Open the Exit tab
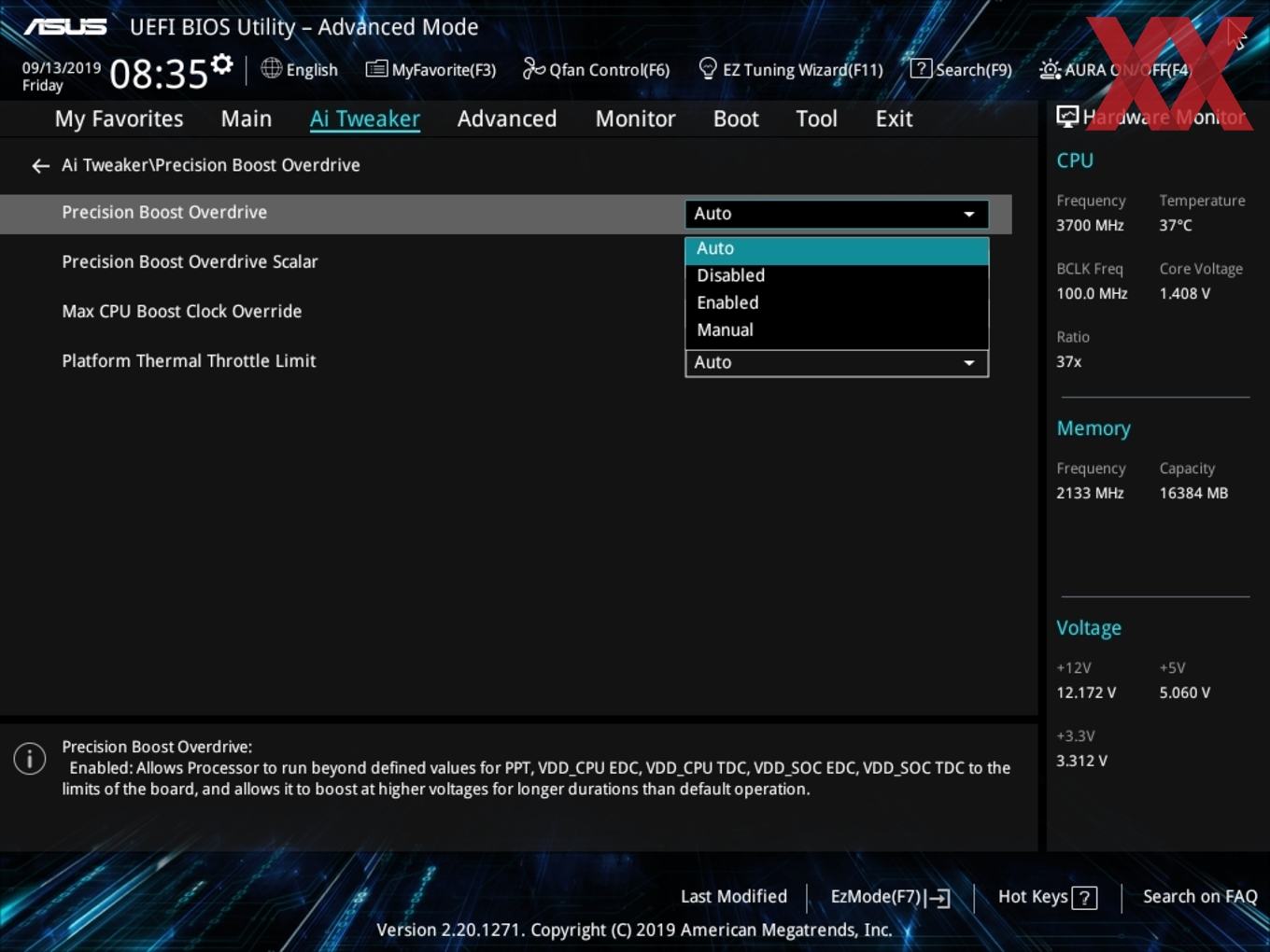This screenshot has height=952, width=1270. pyautogui.click(x=894, y=119)
